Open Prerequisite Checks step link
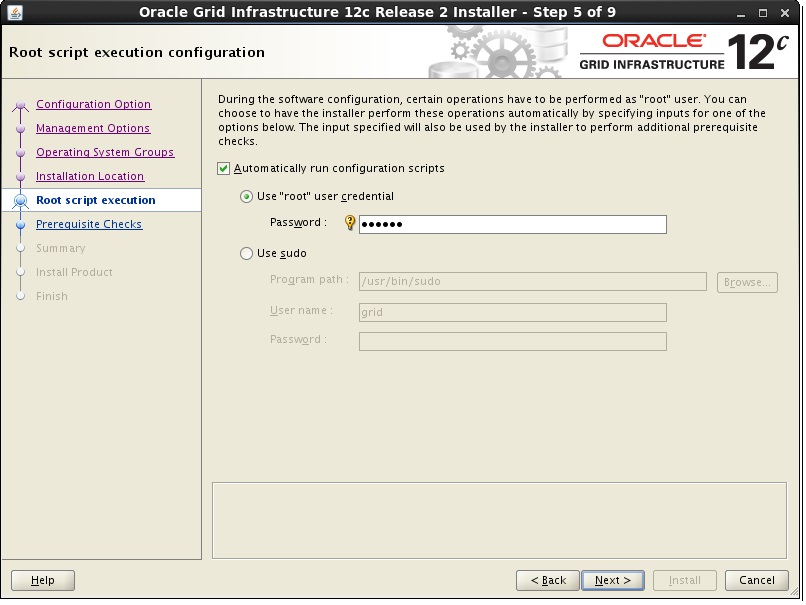Screen dimensions: 806x605 (x=89, y=225)
